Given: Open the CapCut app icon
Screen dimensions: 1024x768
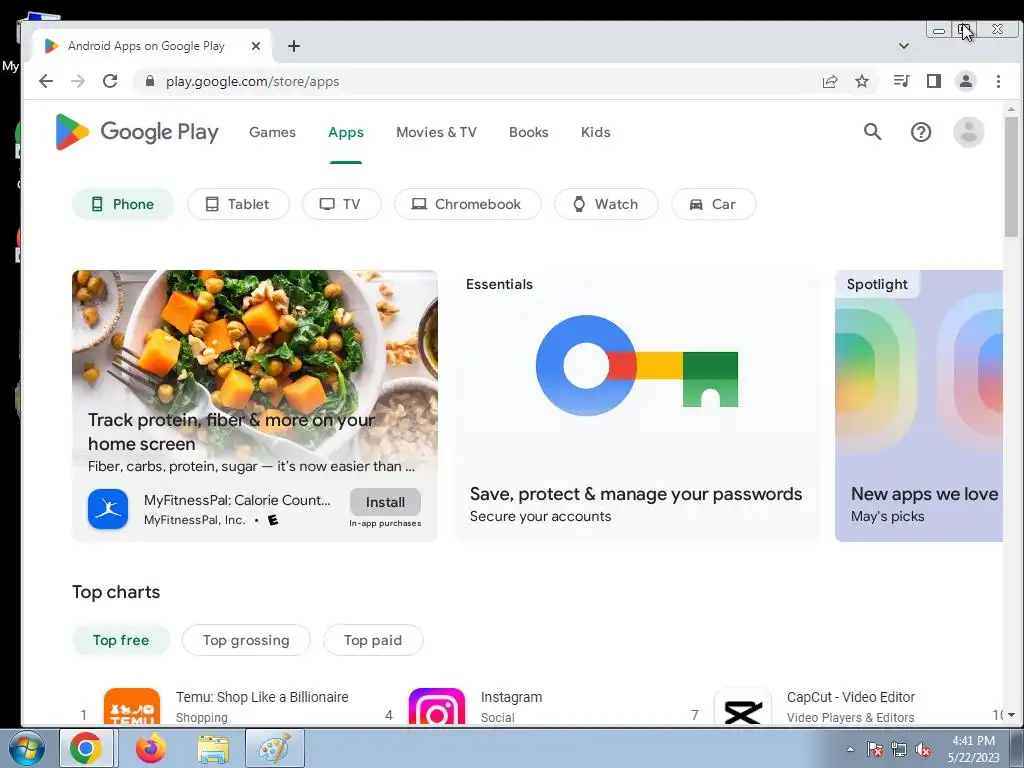Looking at the screenshot, I should 743,707.
